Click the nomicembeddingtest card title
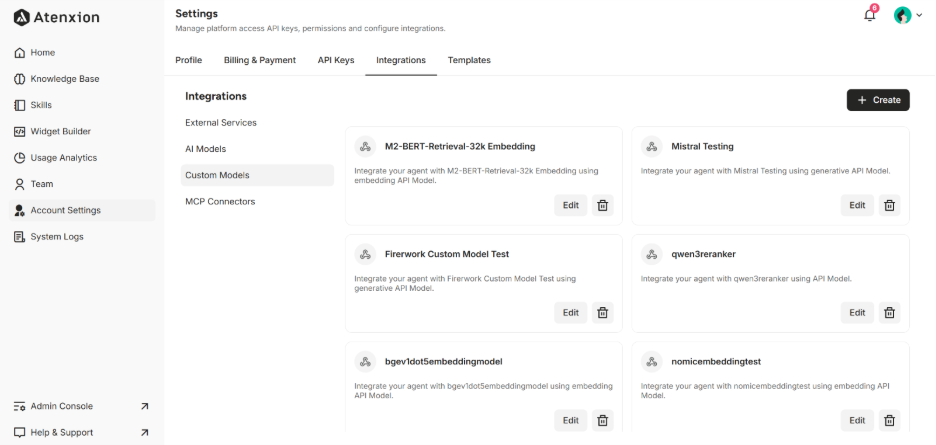This screenshot has width=936, height=445. 716,361
